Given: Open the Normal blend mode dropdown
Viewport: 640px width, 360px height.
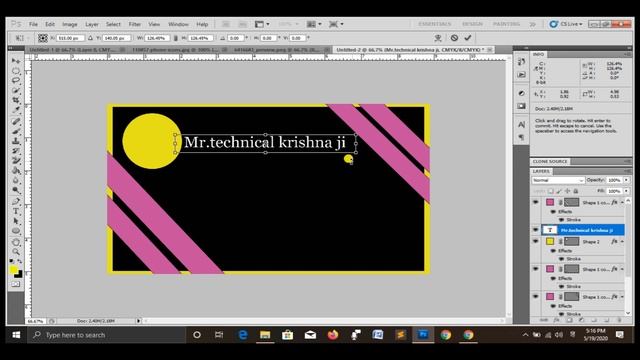Looking at the screenshot, I should click(x=558, y=180).
